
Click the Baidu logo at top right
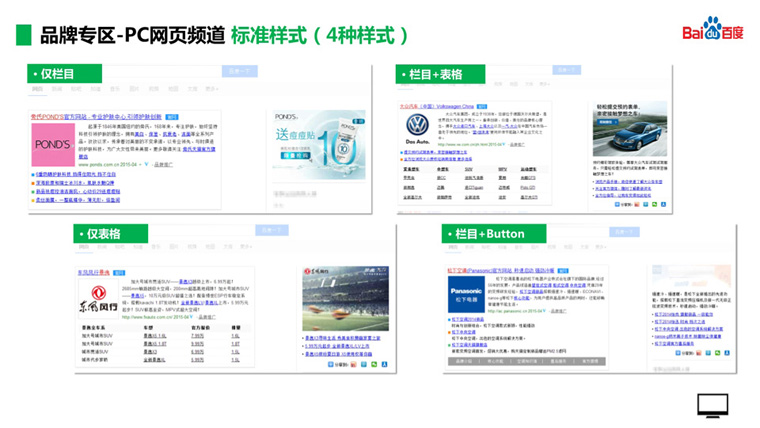[712, 29]
